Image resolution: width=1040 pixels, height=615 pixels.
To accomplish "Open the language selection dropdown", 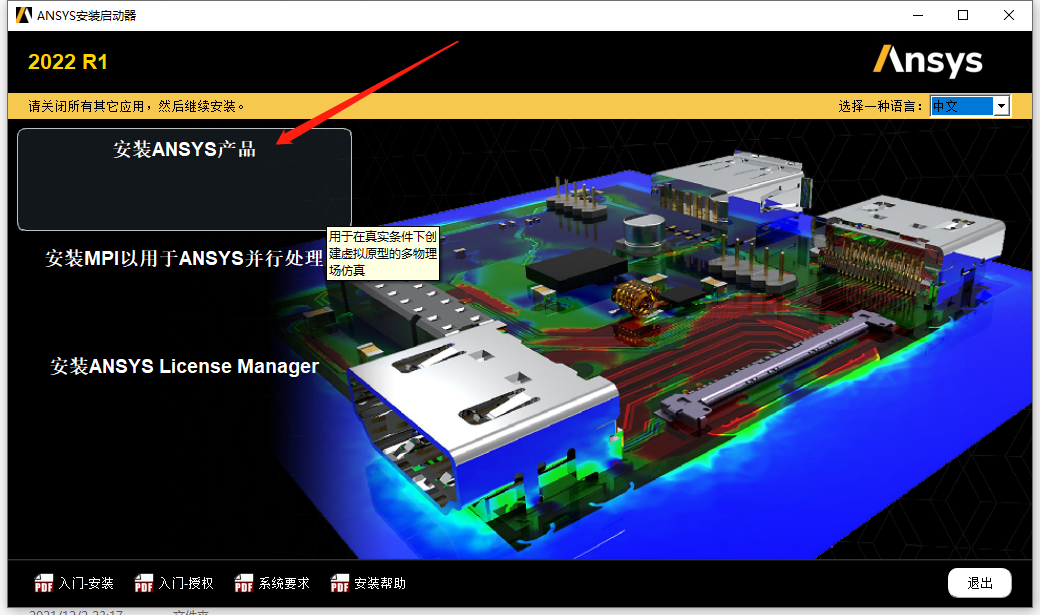I will (x=968, y=105).
